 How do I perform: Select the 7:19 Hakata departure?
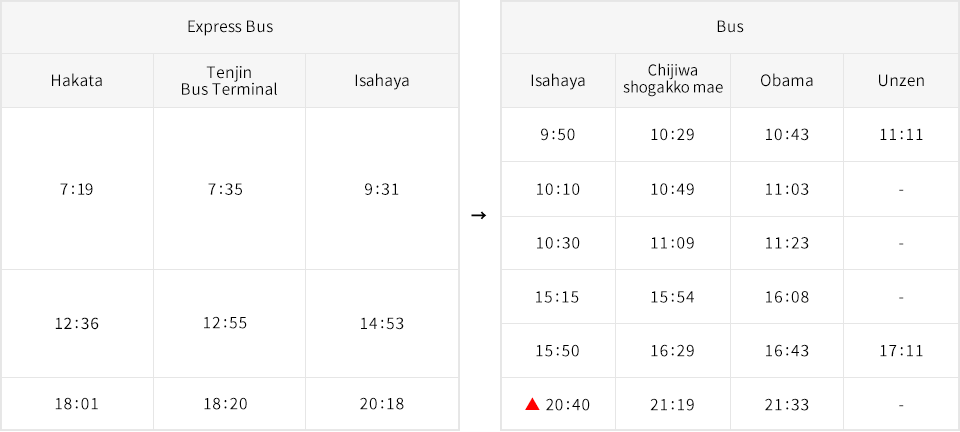click(x=77, y=190)
